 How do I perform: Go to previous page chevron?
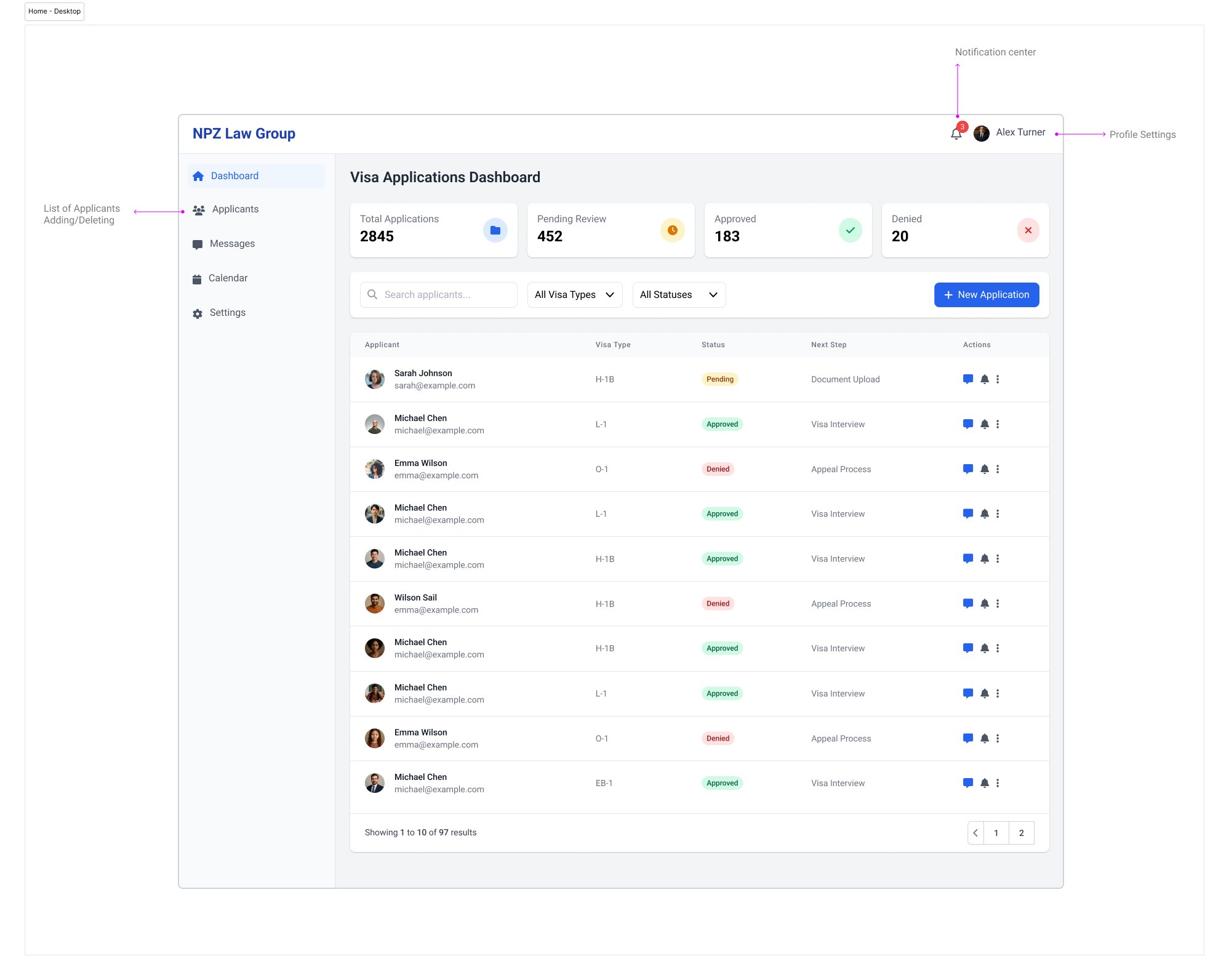975,833
